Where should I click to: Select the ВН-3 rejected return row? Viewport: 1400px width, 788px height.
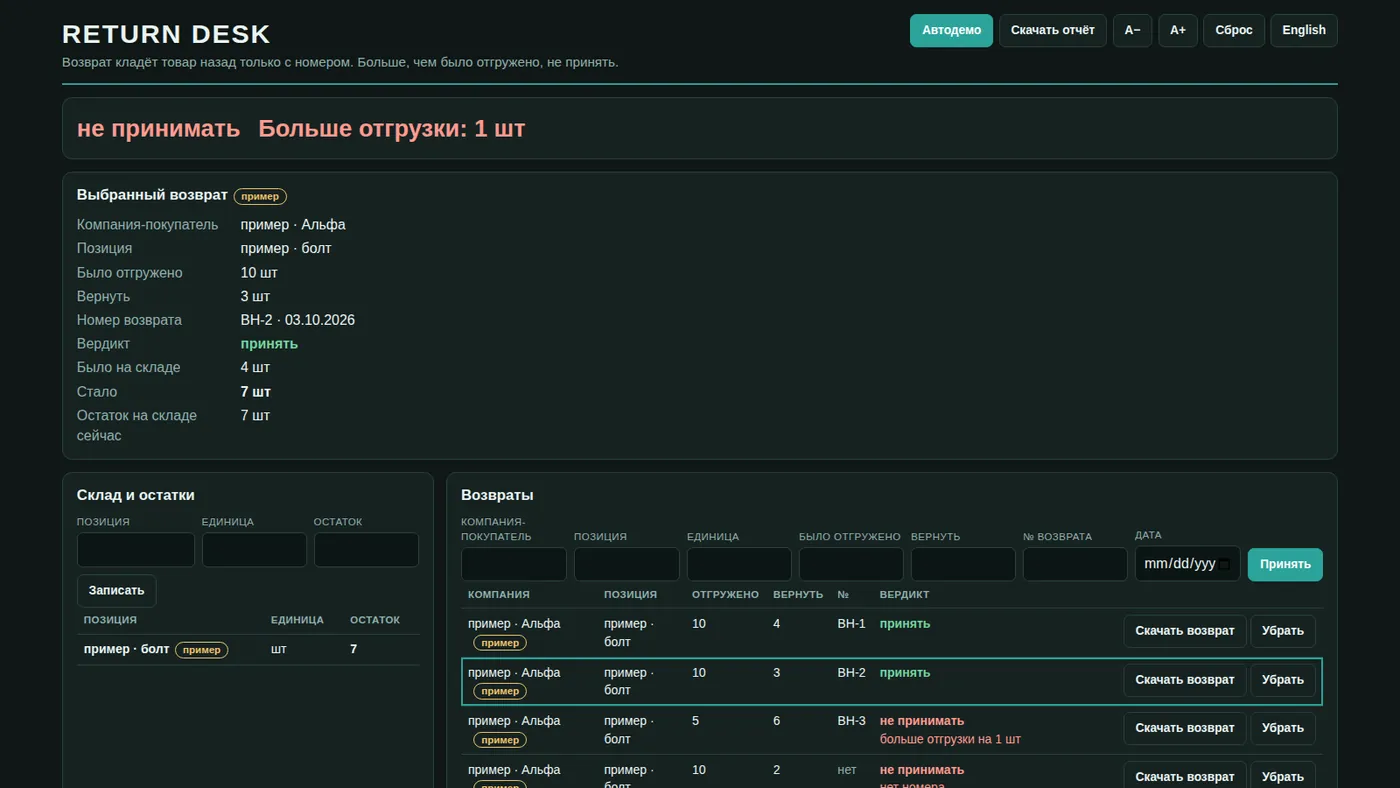tap(892, 730)
